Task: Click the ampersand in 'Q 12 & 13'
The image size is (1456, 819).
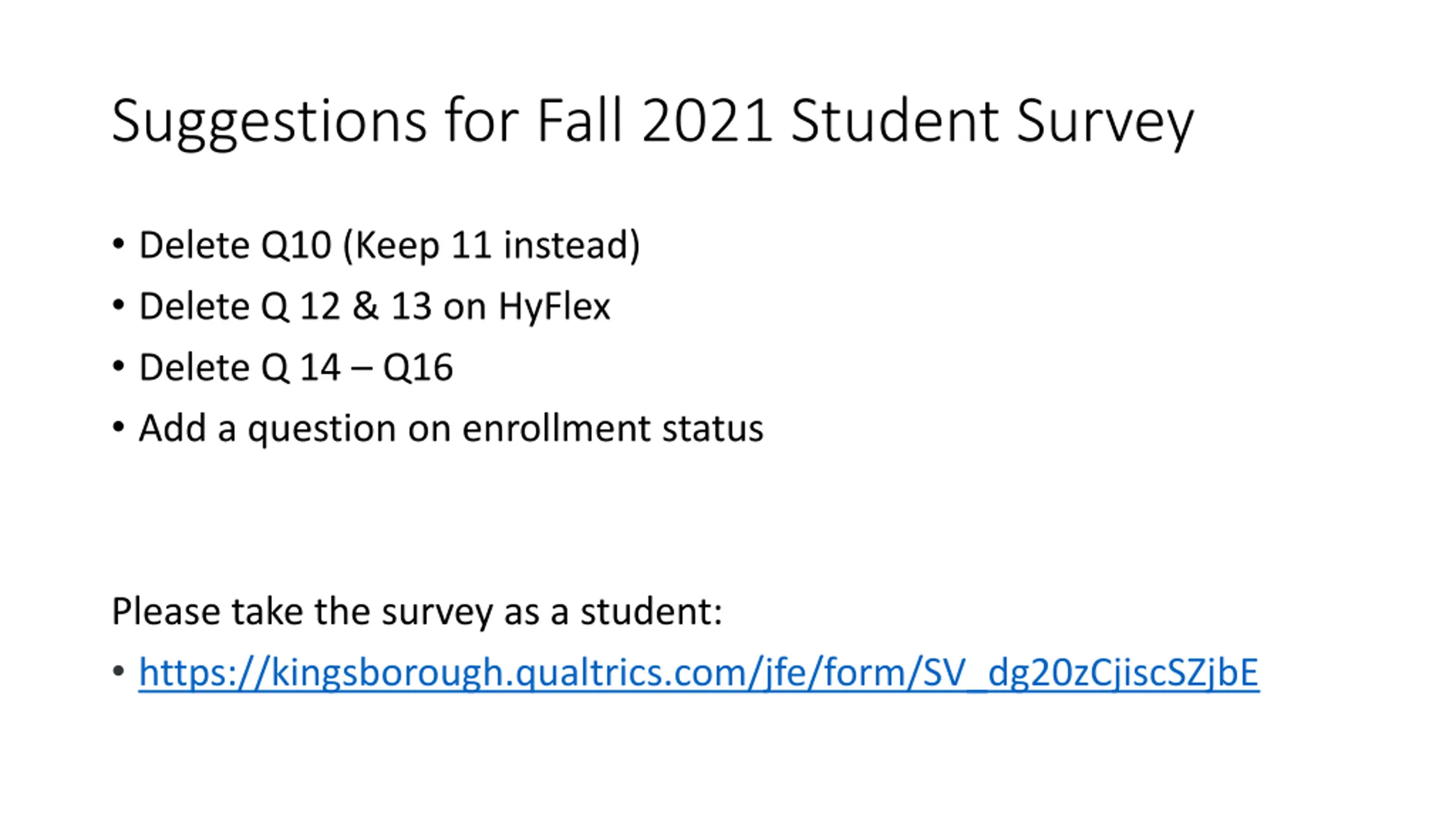Action: (365, 306)
